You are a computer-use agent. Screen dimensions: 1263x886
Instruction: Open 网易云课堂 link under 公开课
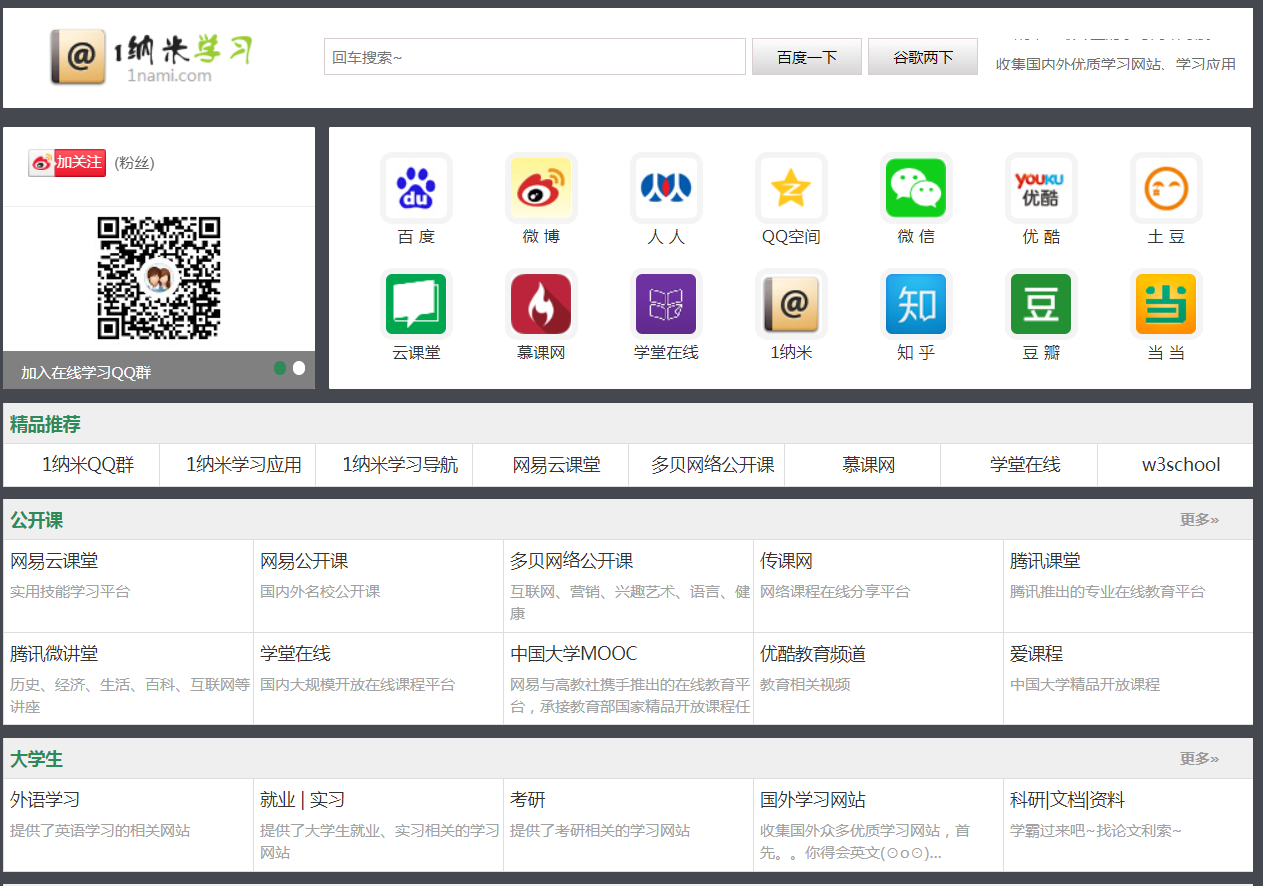pos(54,561)
